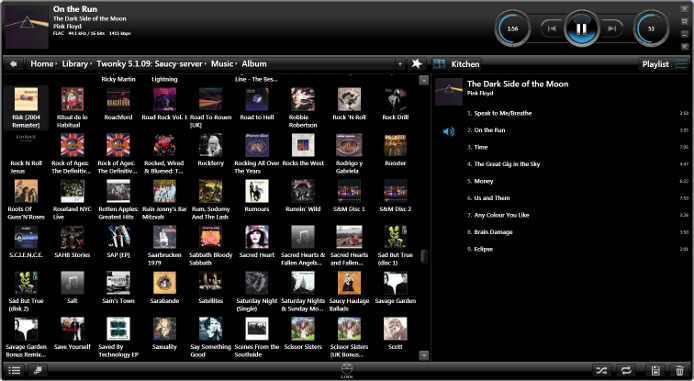Open the Scott album
Viewport: 694px width, 381px height.
click(395, 333)
